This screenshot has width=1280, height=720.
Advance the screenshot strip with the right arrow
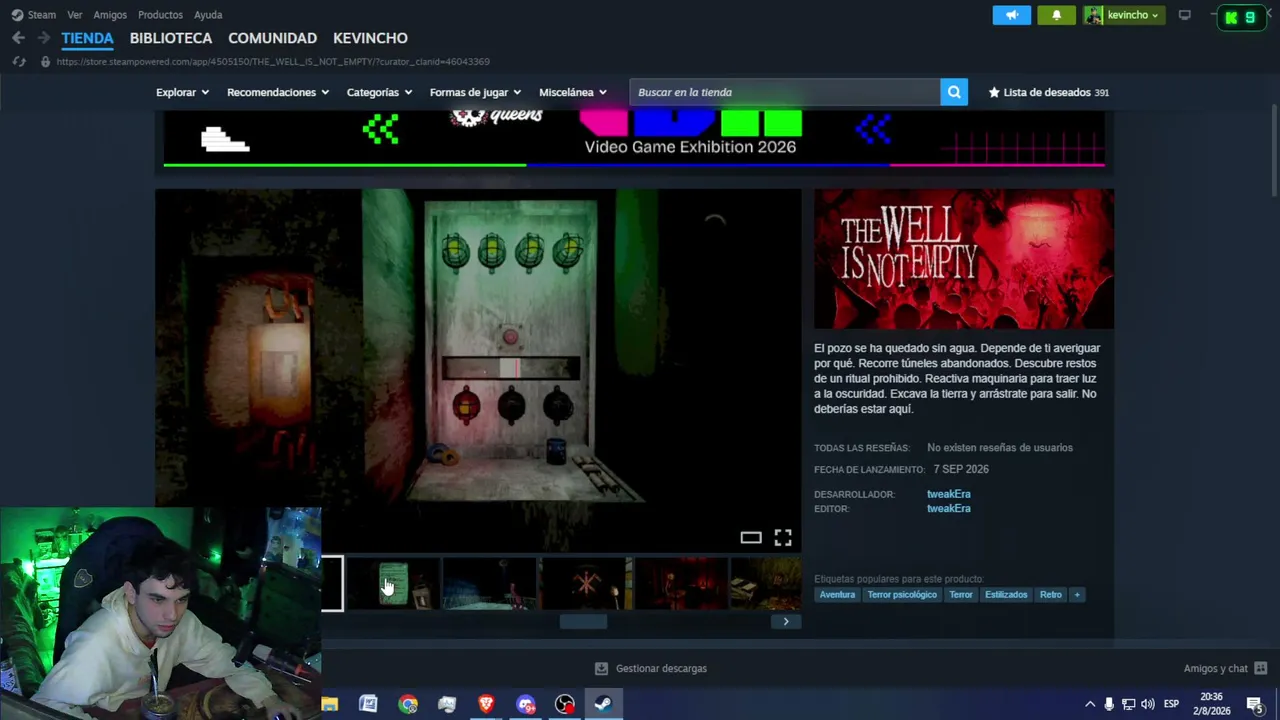(x=786, y=621)
